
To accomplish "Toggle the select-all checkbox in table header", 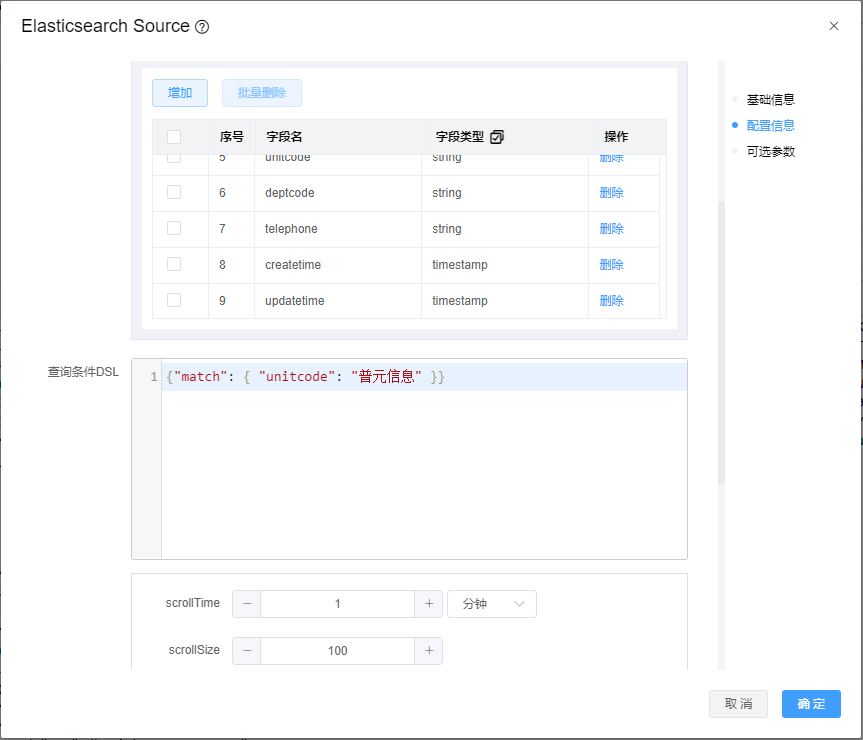I will (174, 137).
